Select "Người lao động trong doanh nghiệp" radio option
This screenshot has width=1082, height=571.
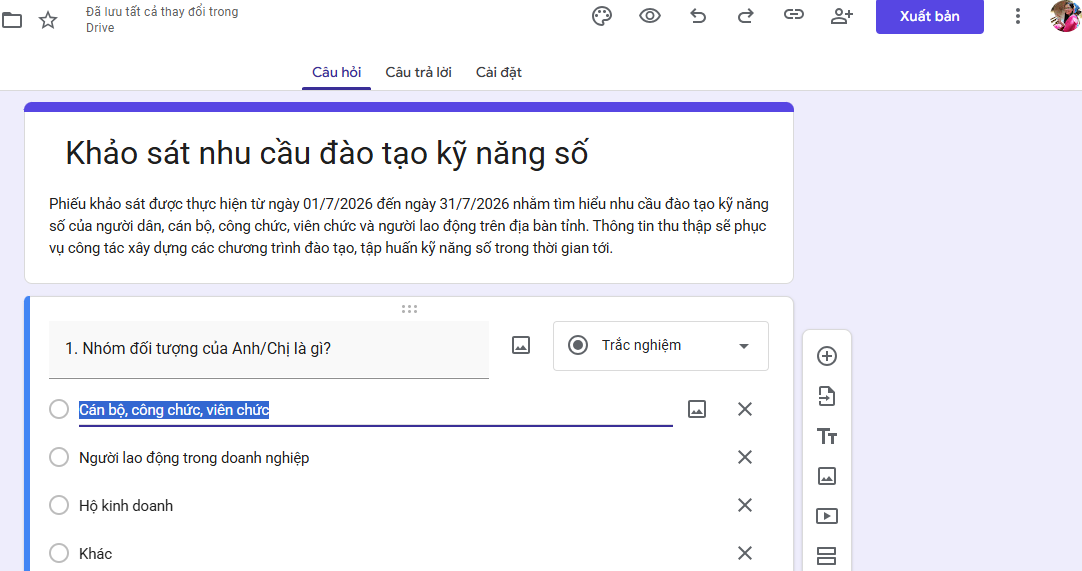59,457
